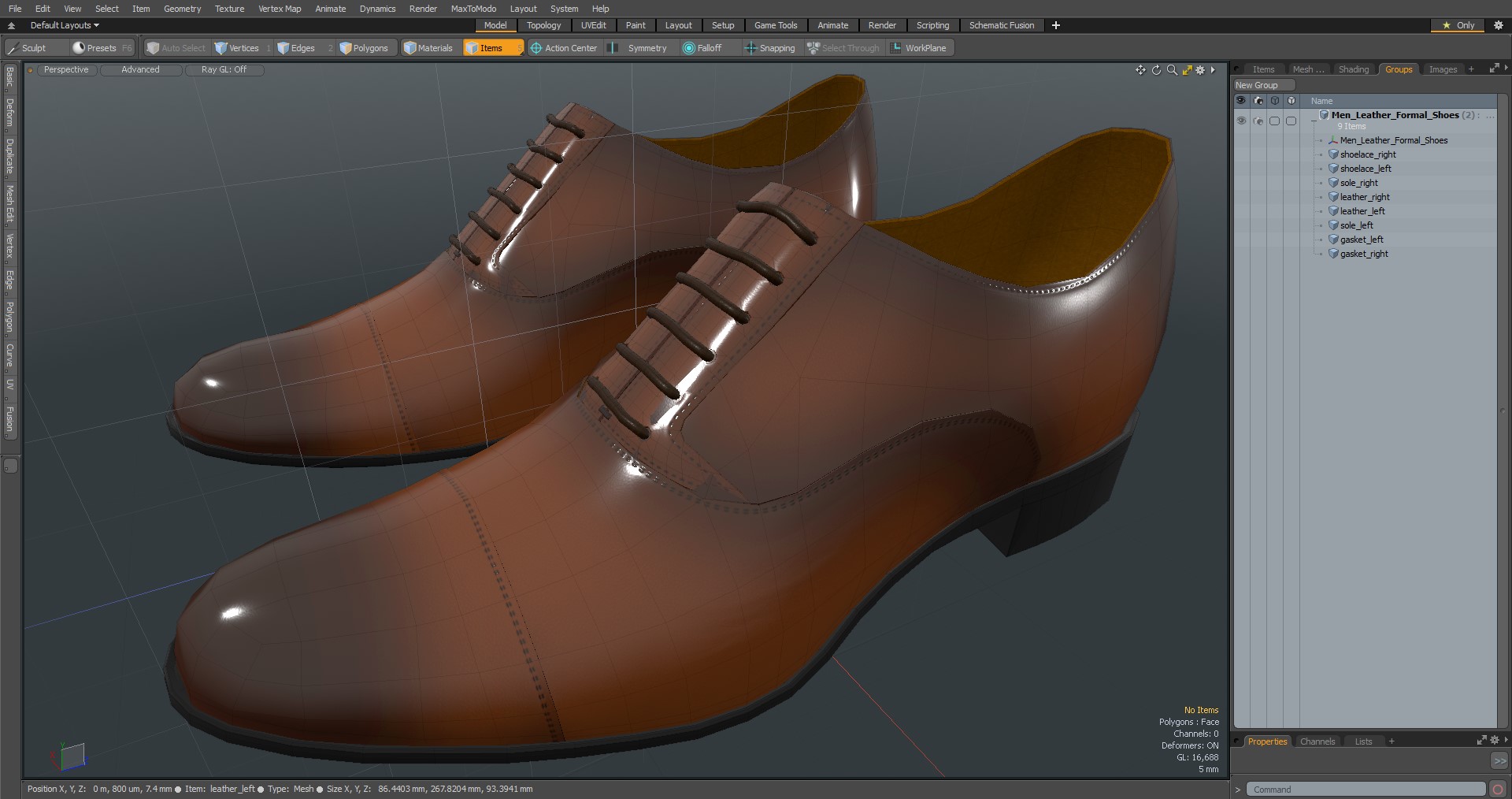This screenshot has width=1512, height=799.
Task: Open the Presets browser button
Action: [x=102, y=48]
